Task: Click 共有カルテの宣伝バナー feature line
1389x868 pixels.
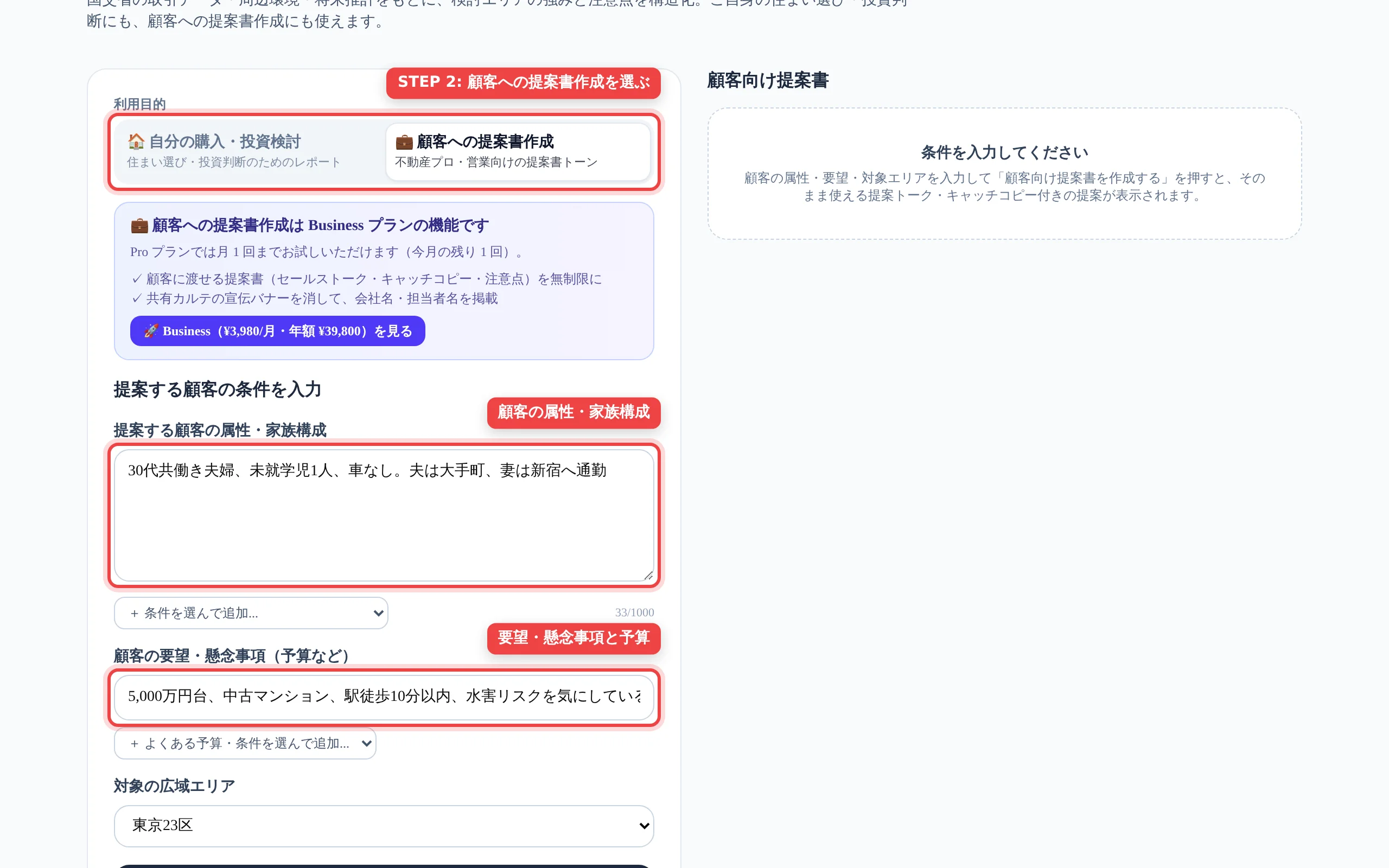Action: (315, 298)
